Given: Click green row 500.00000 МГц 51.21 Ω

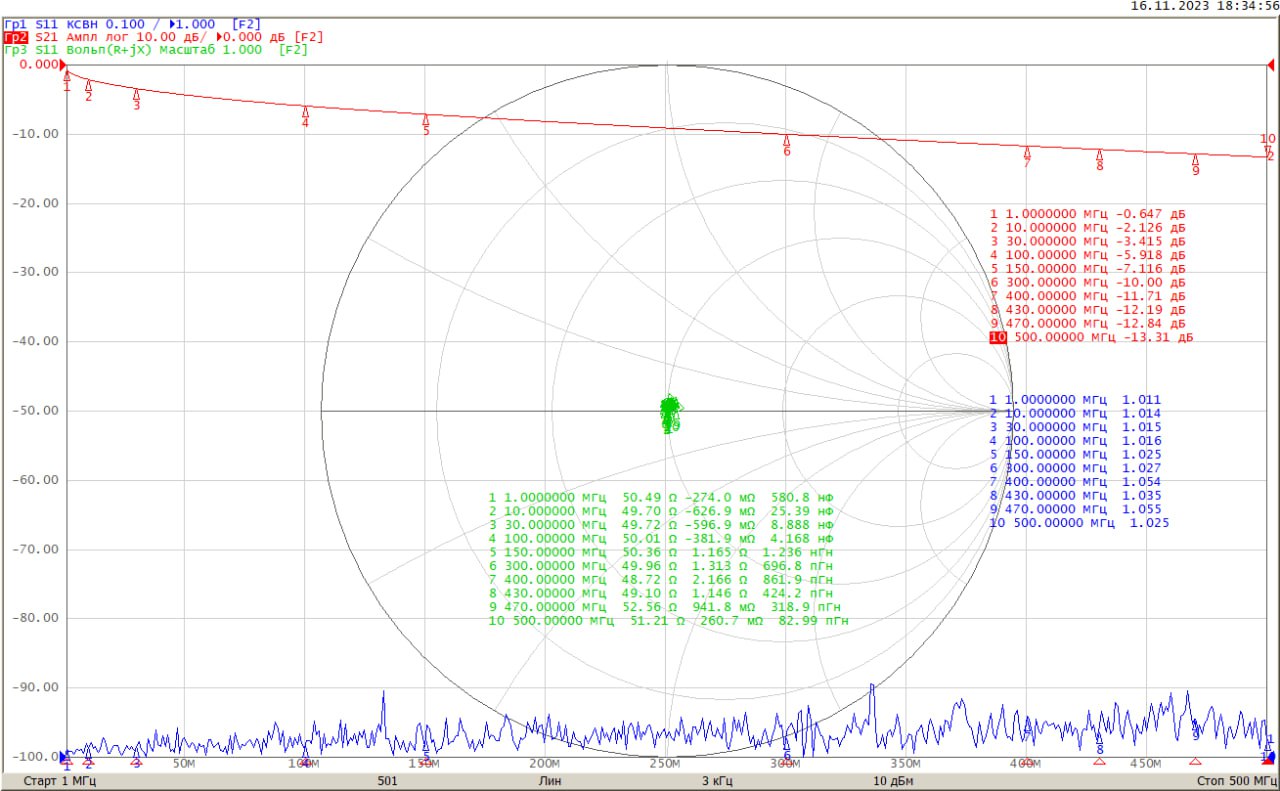Looking at the screenshot, I should click(669, 621).
